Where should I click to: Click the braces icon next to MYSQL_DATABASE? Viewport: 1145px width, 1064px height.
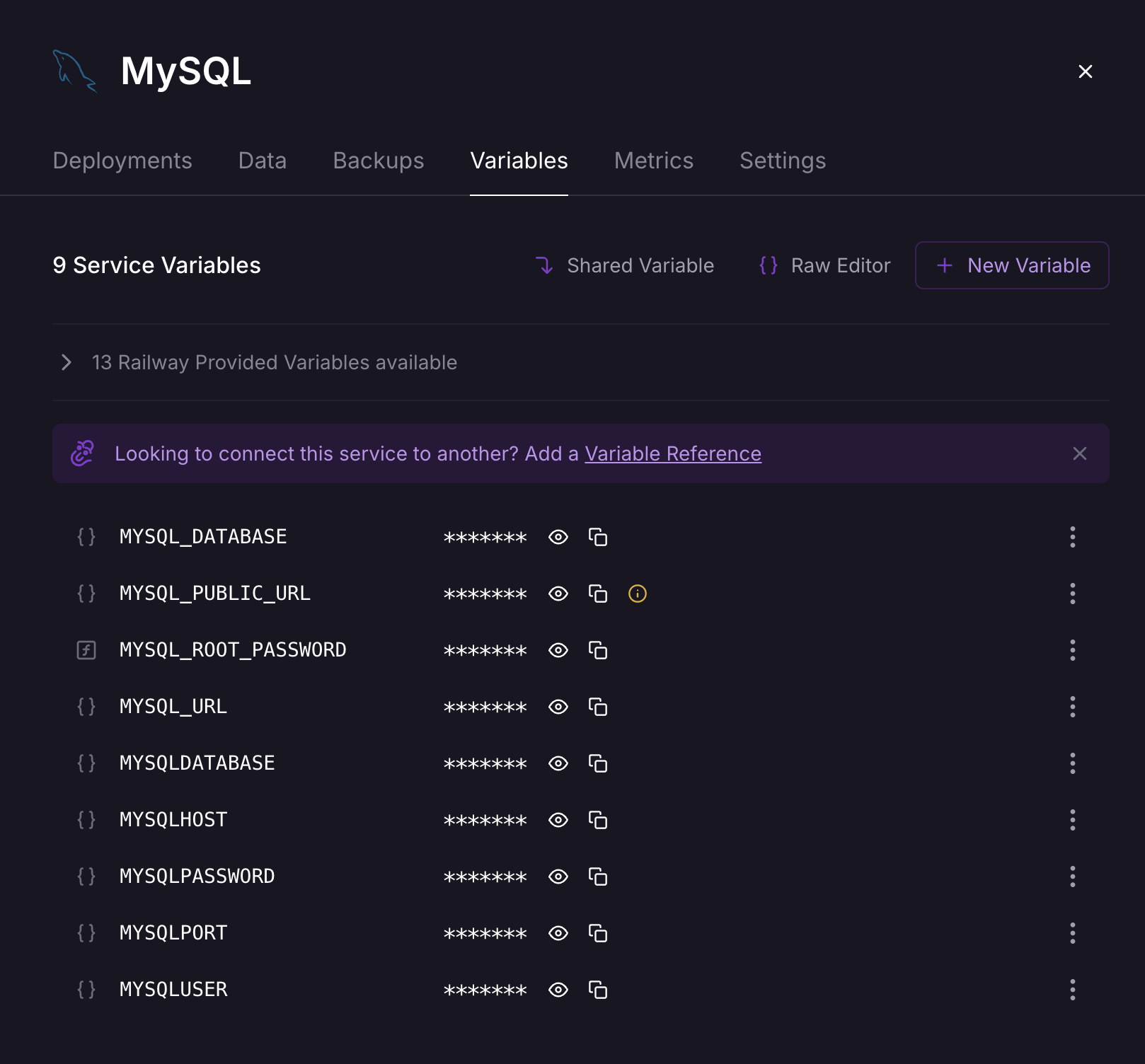pyautogui.click(x=86, y=537)
